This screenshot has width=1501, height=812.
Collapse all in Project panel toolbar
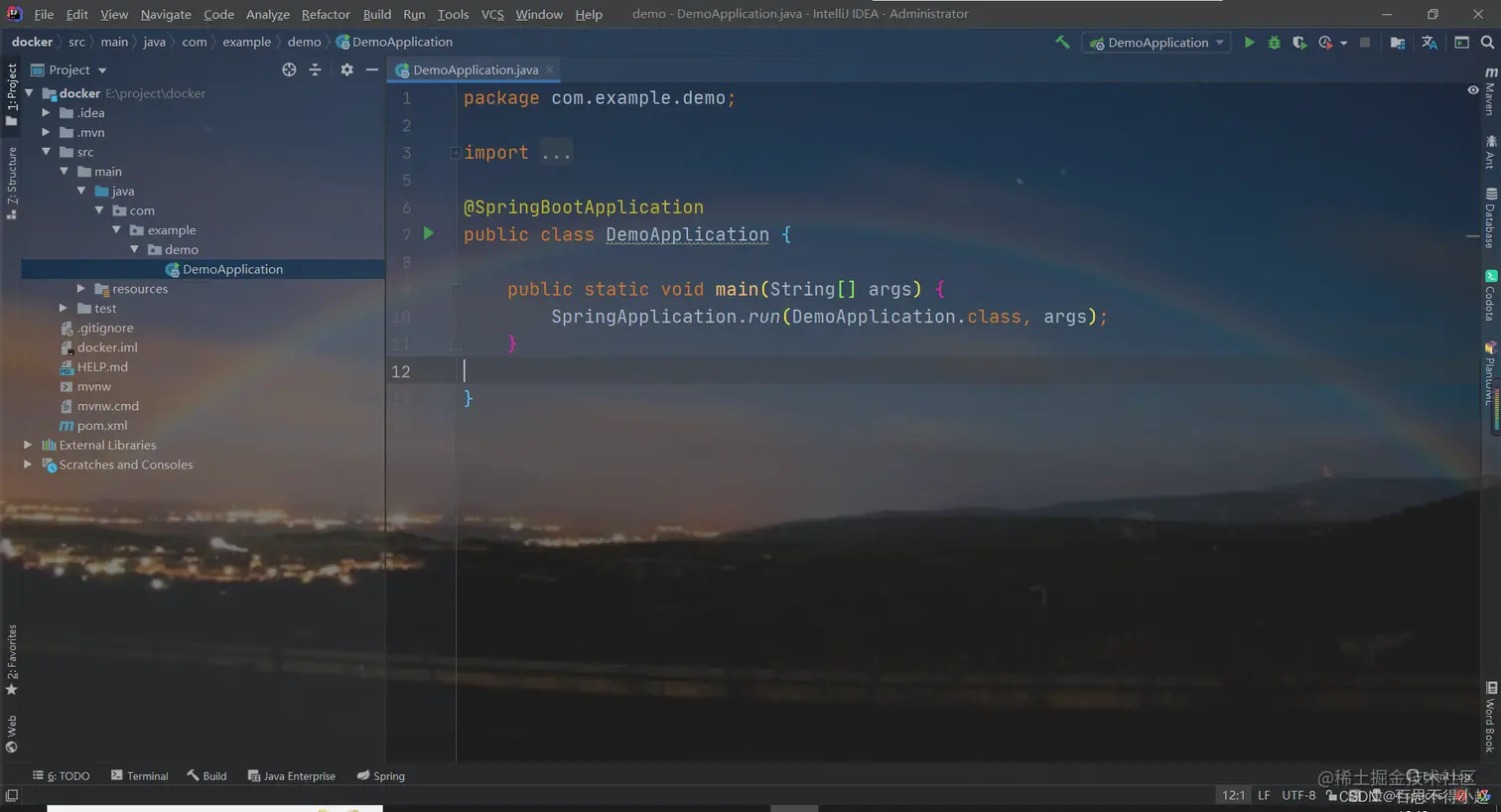click(x=315, y=69)
